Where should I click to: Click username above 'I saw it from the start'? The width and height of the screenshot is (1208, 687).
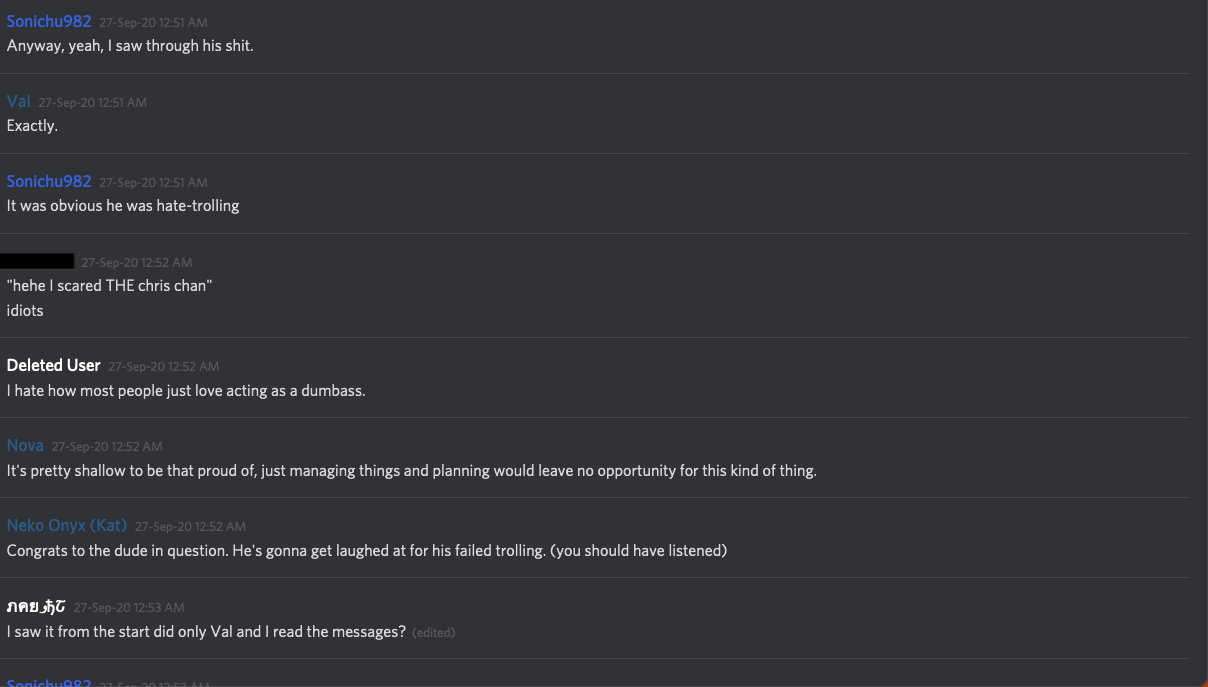click(x=36, y=606)
